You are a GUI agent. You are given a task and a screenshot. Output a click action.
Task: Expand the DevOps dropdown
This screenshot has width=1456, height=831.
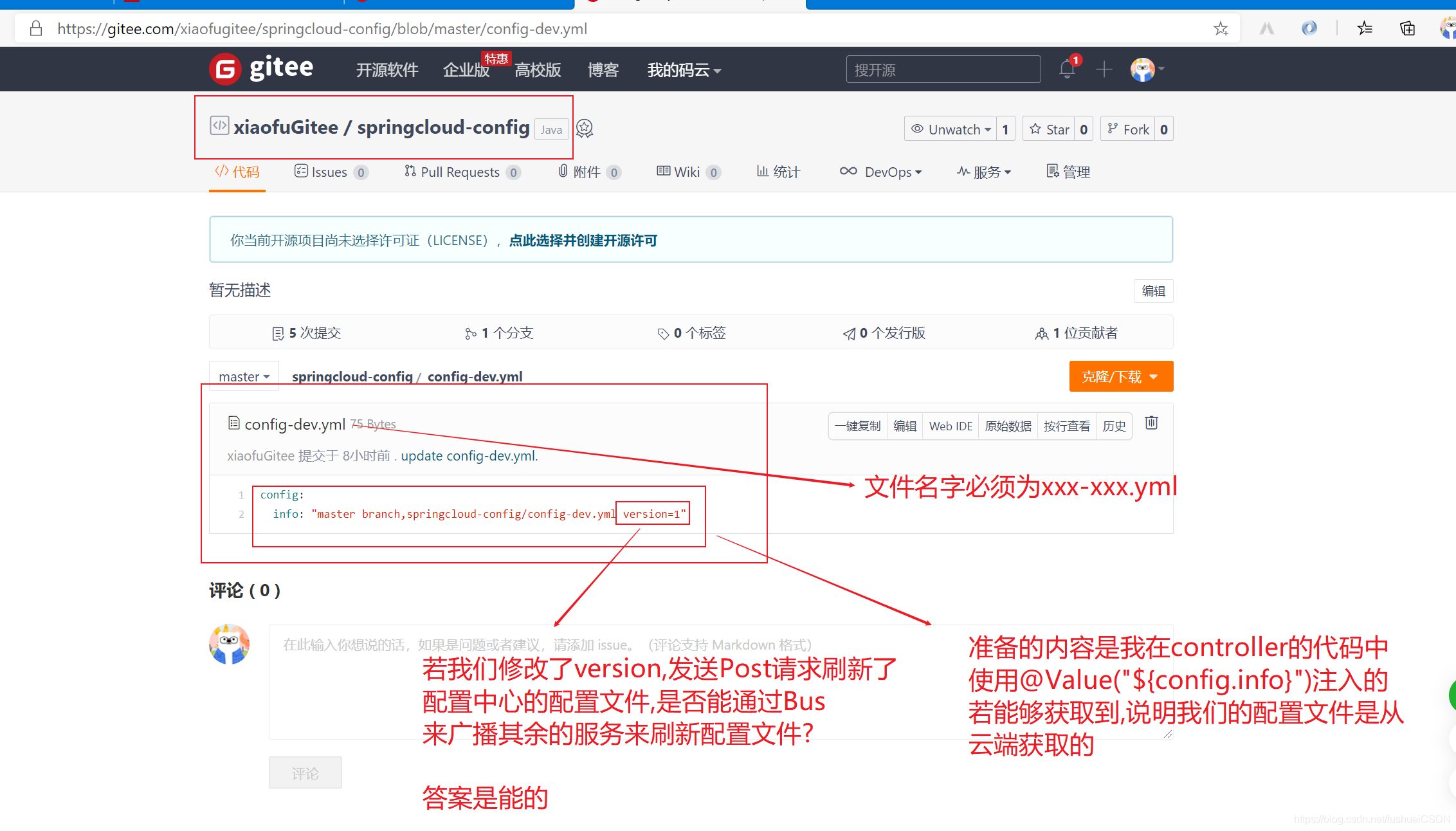tap(880, 172)
